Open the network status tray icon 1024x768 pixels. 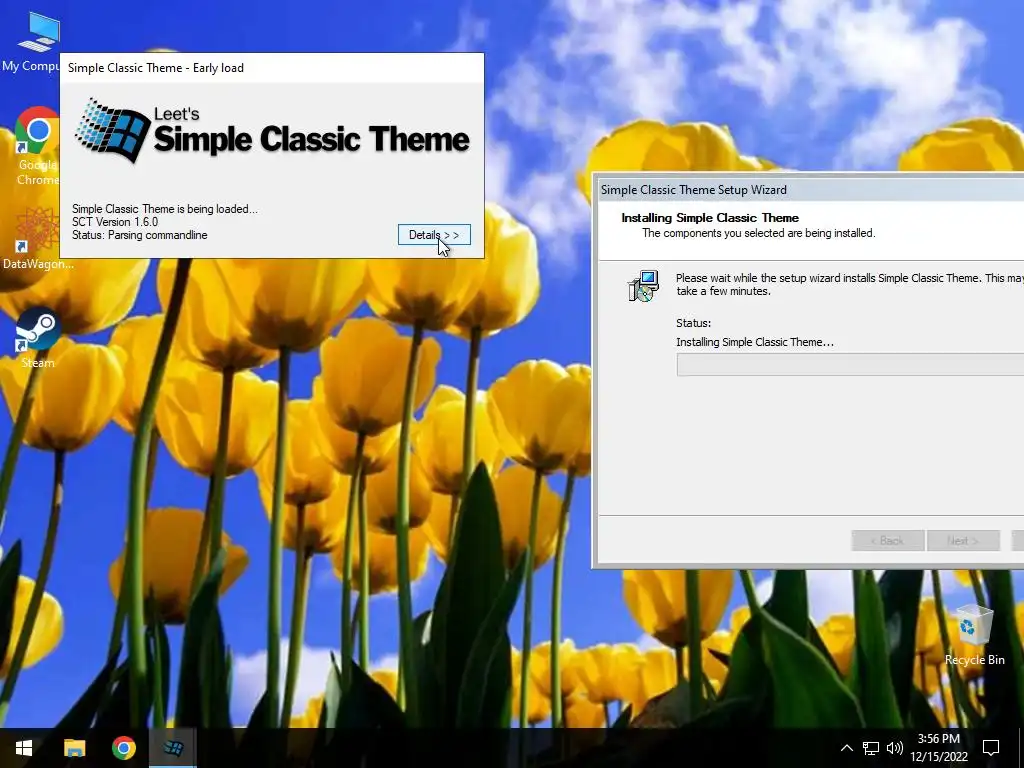tap(871, 748)
